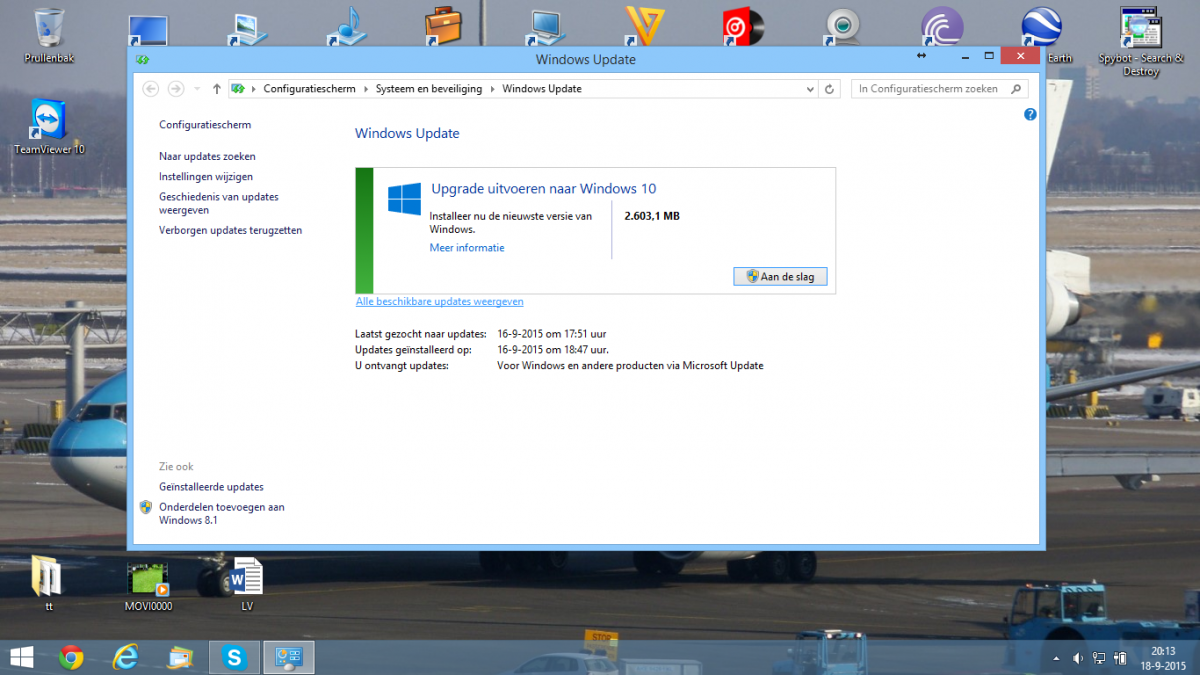
Task: Click the Windows Start button
Action: pos(21,657)
